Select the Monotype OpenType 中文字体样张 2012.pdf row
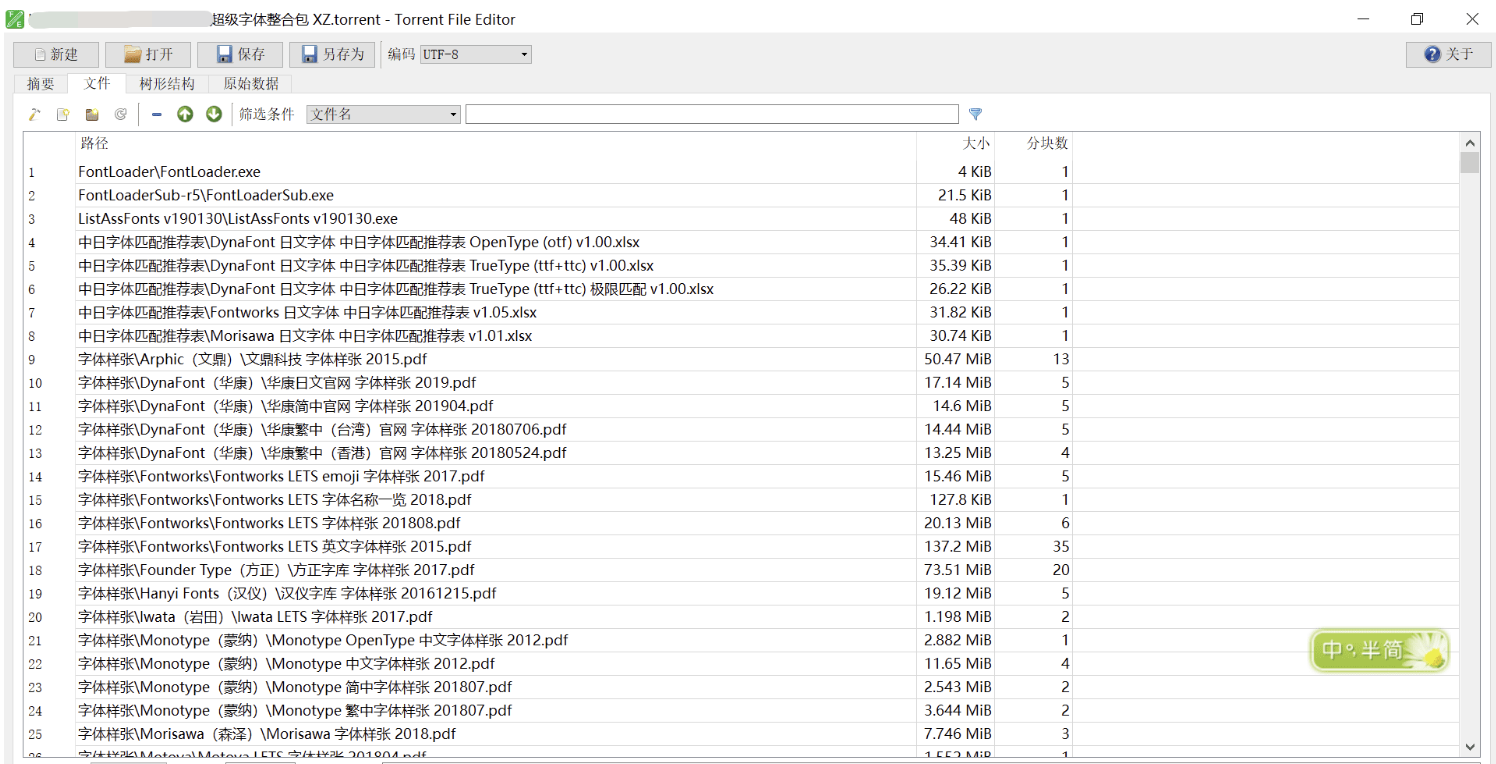Viewport: 1496px width, 764px height. pyautogui.click(x=742, y=640)
